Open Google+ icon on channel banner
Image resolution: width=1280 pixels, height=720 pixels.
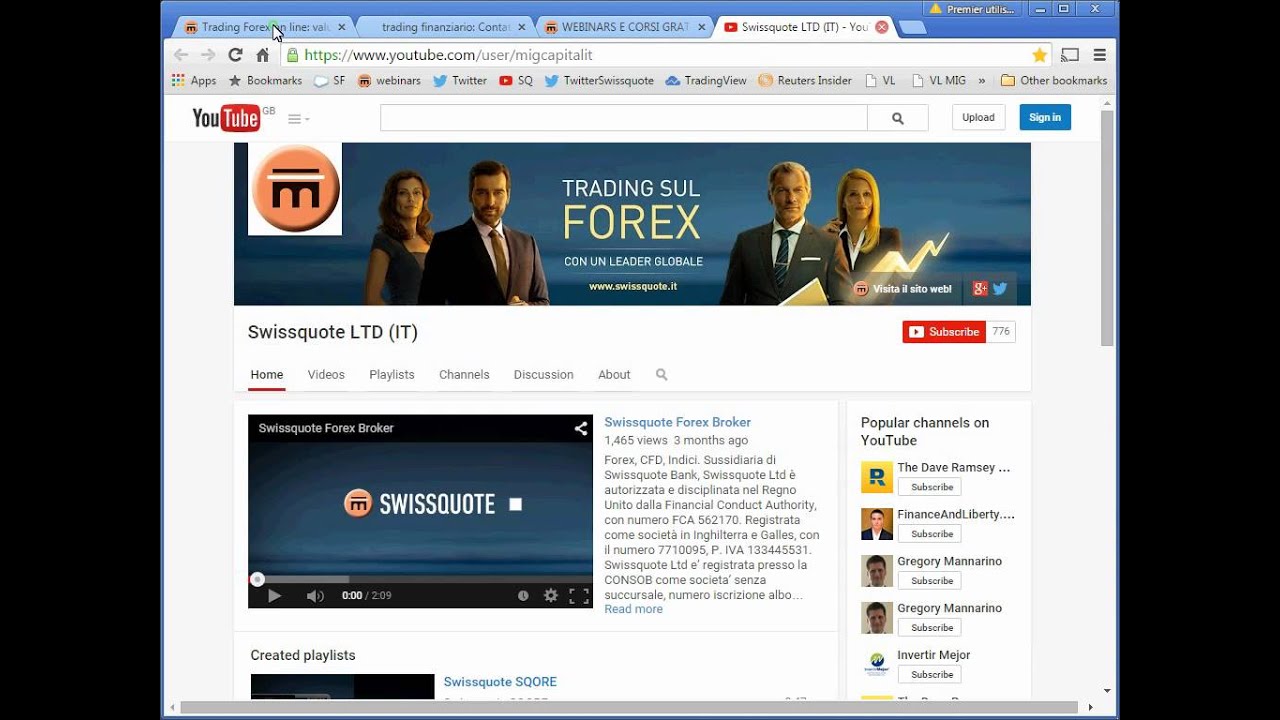[x=980, y=289]
